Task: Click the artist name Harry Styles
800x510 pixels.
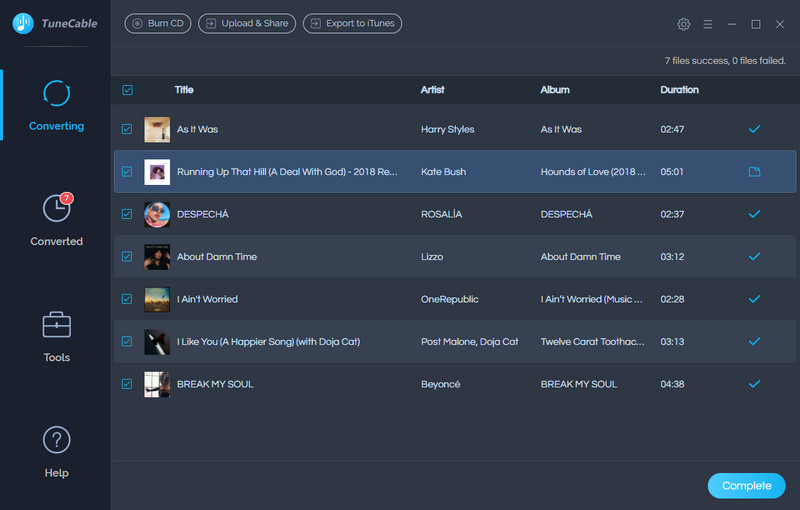Action: (447, 130)
